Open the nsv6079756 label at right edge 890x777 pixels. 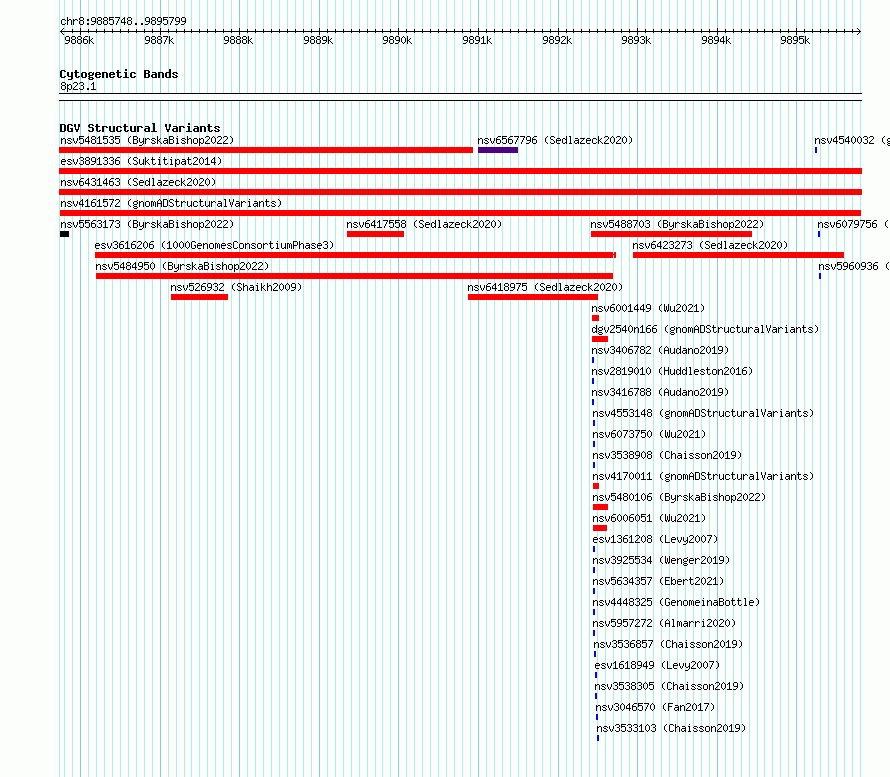tap(853, 224)
